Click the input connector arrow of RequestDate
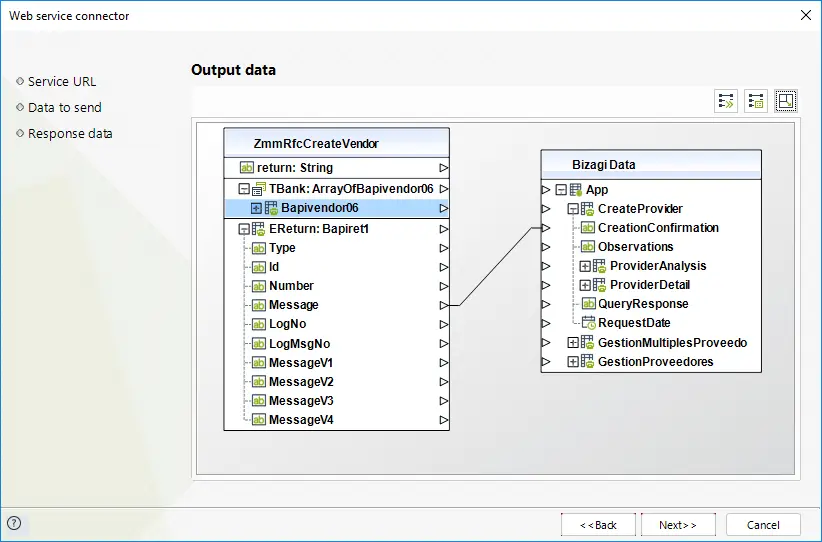This screenshot has width=822, height=542. click(546, 323)
